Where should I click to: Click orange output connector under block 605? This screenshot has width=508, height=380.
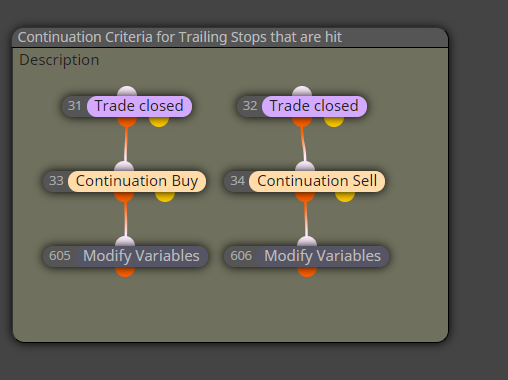[125, 271]
